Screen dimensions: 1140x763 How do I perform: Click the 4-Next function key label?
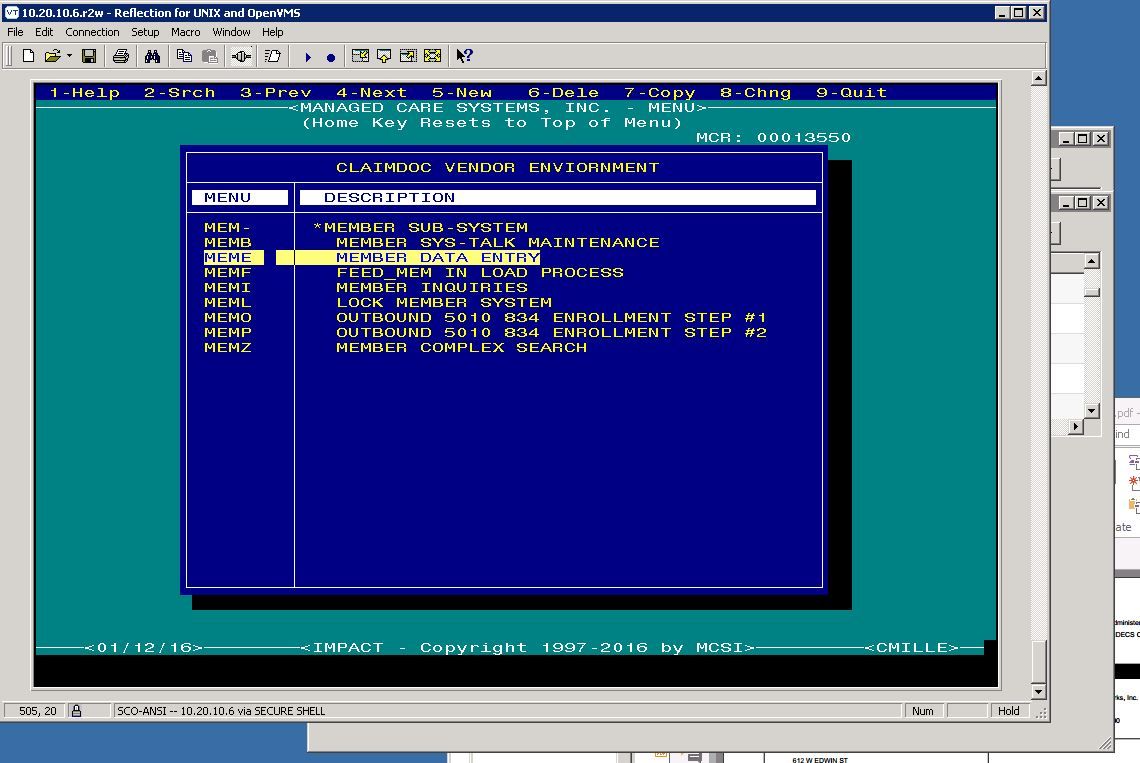click(x=372, y=92)
